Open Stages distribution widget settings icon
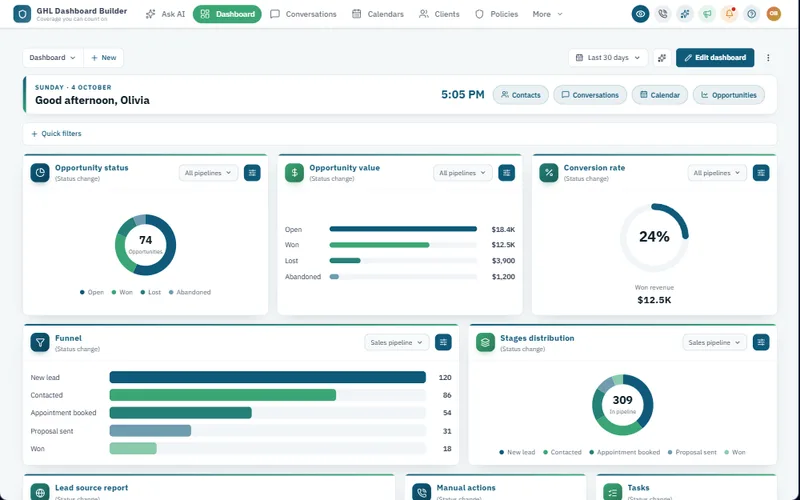This screenshot has height=500, width=800. click(761, 342)
